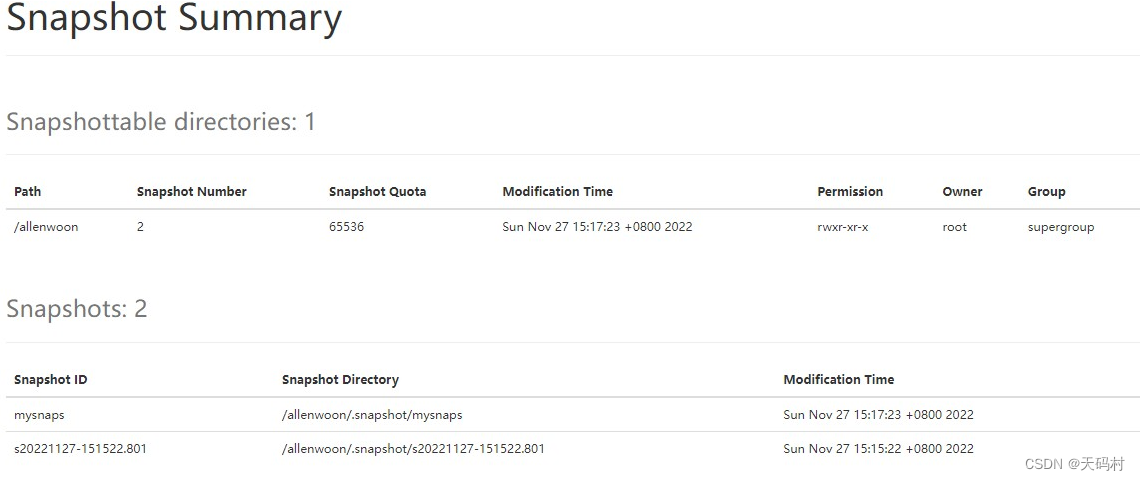Click the Owner column header
Image resolution: width=1140 pixels, height=480 pixels.
click(x=962, y=191)
